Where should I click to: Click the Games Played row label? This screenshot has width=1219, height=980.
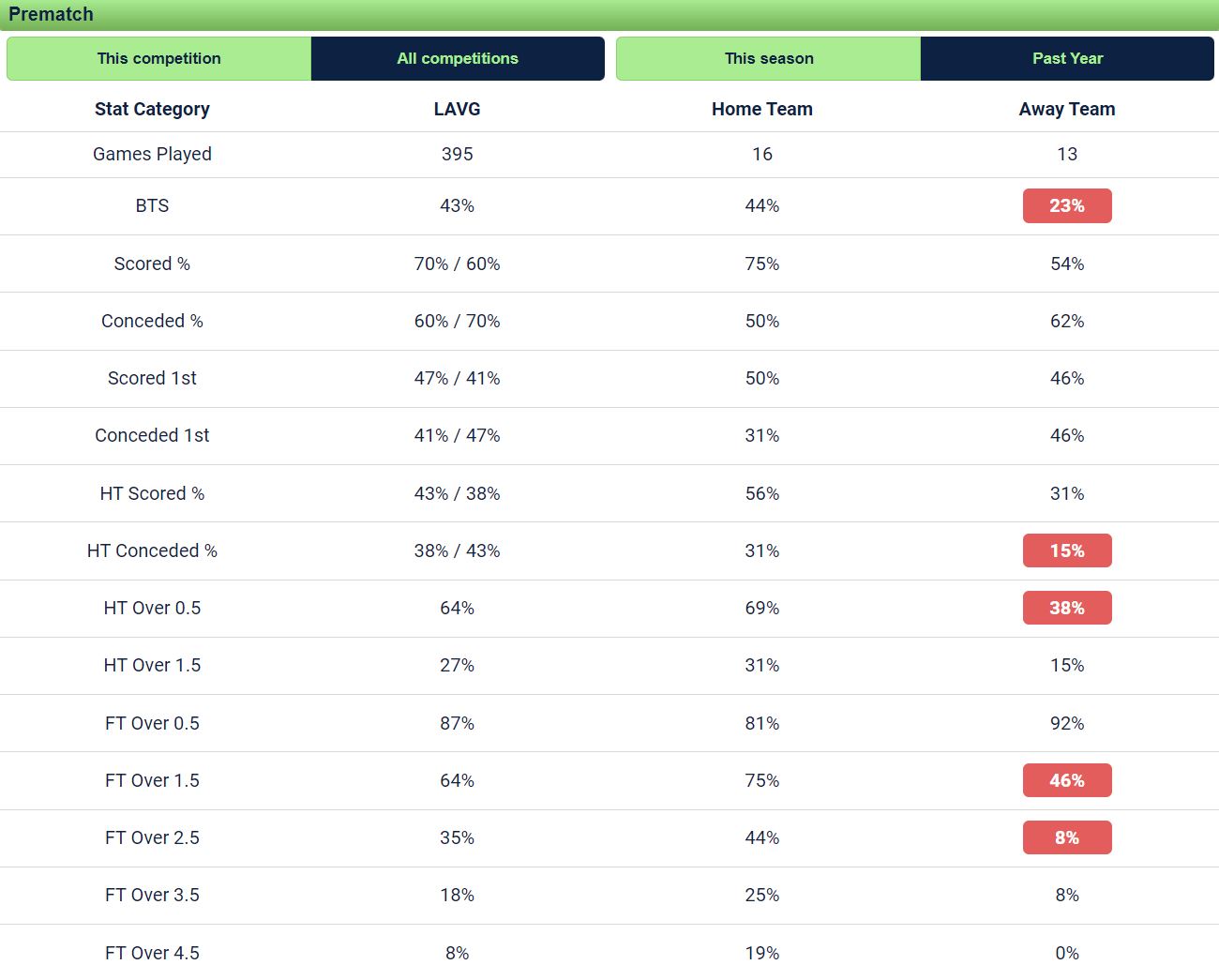pos(152,154)
